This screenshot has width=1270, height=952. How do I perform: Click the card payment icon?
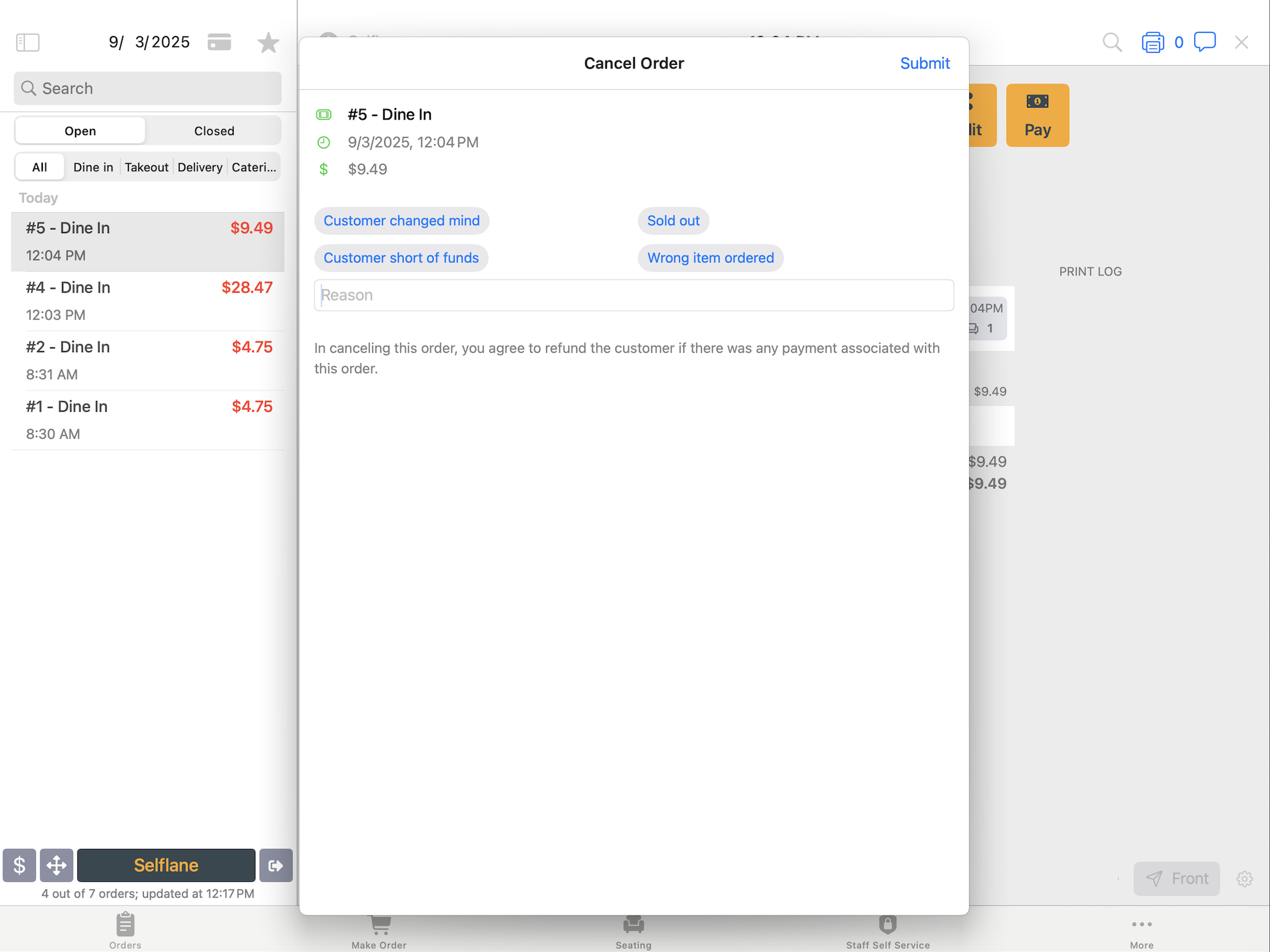pyautogui.click(x=219, y=42)
